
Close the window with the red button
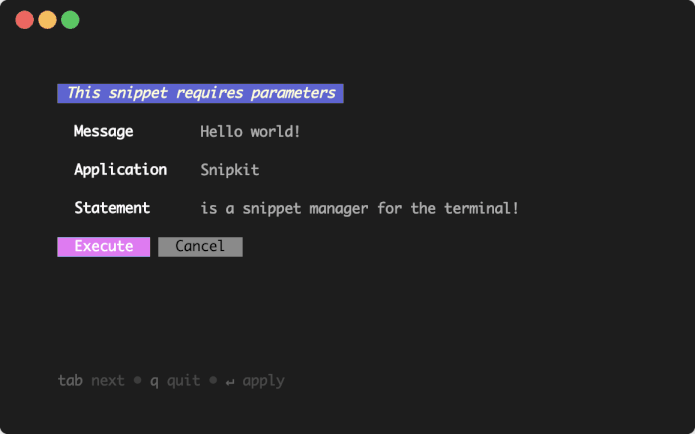pyautogui.click(x=24, y=20)
